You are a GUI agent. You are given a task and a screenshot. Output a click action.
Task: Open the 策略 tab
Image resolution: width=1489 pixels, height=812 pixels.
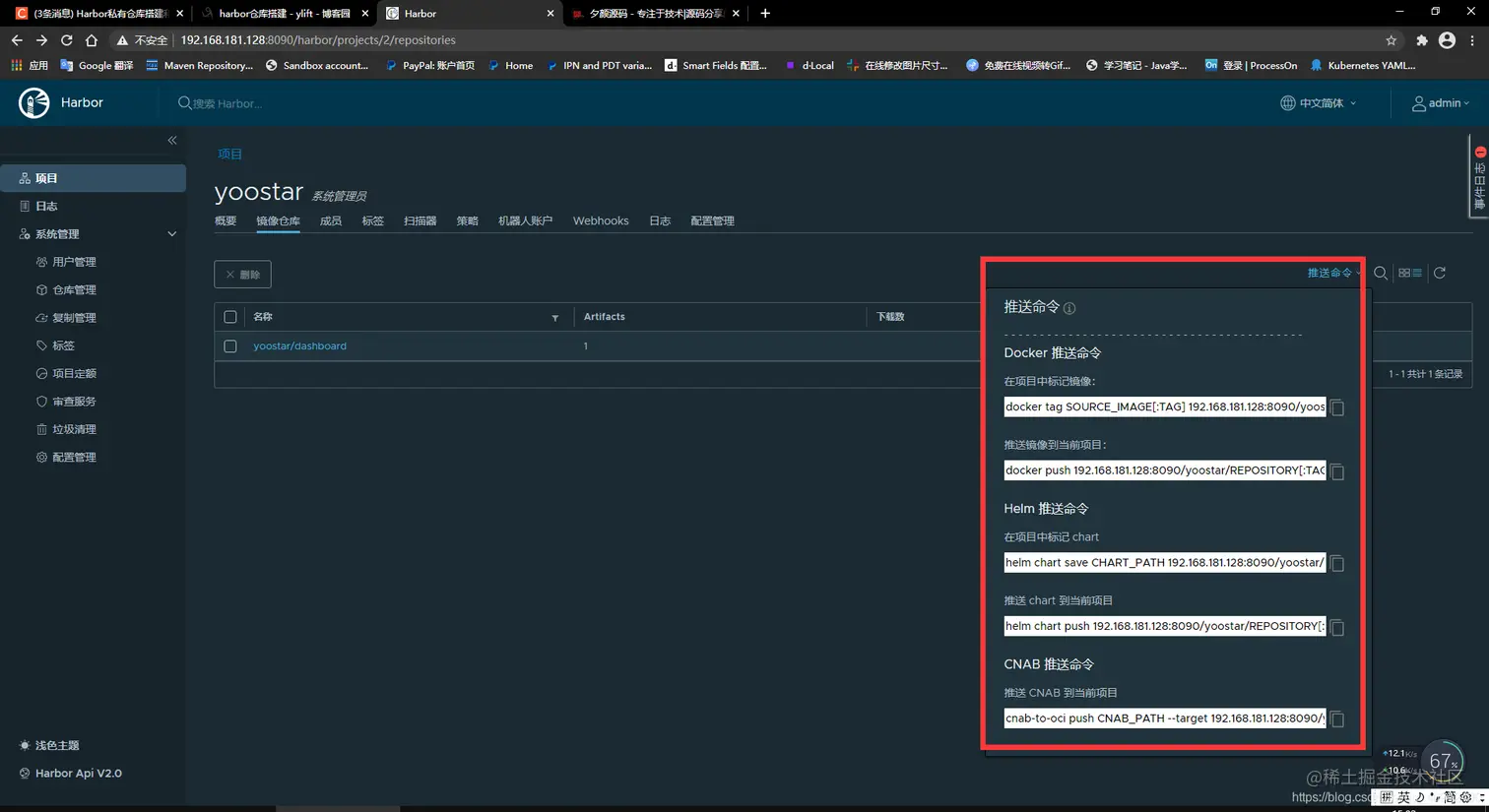pyautogui.click(x=467, y=220)
